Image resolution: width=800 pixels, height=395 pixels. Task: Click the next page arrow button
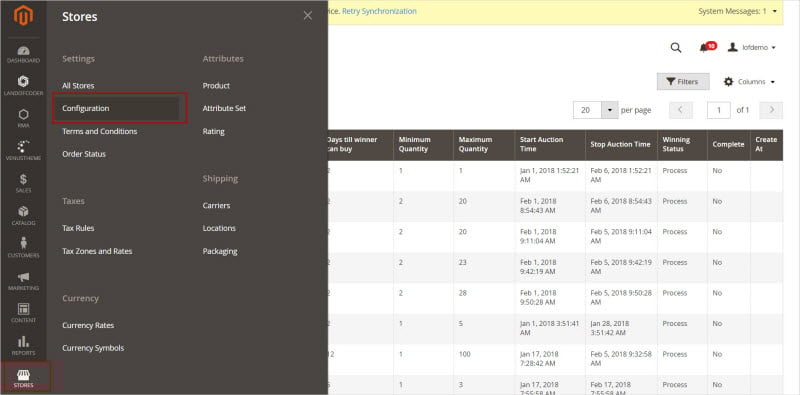[771, 110]
